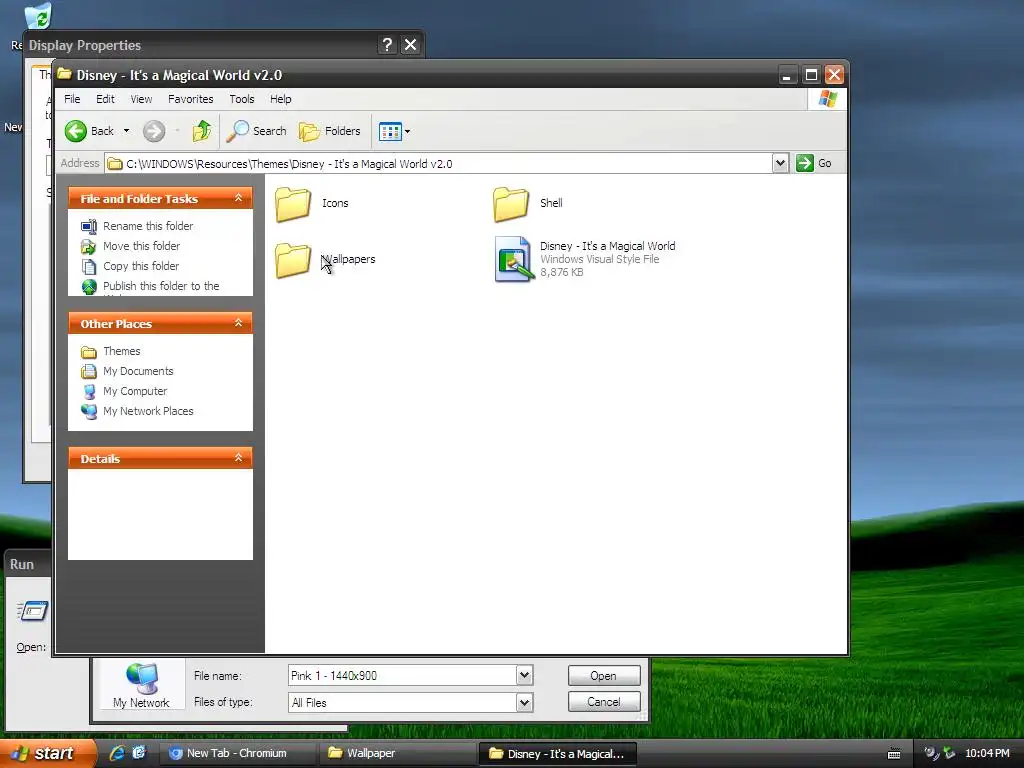The width and height of the screenshot is (1024, 768).
Task: Collapse the Other Places panel
Action: pyautogui.click(x=238, y=323)
